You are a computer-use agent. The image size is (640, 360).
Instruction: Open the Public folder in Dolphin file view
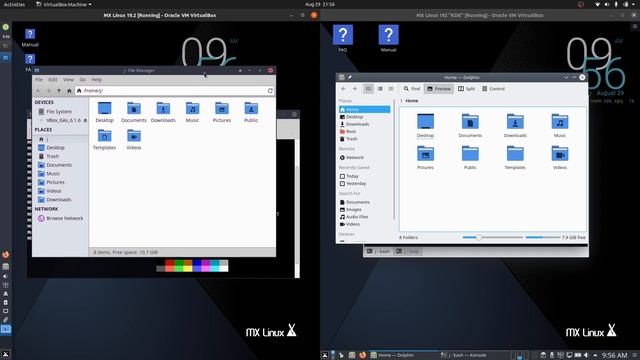click(x=470, y=158)
